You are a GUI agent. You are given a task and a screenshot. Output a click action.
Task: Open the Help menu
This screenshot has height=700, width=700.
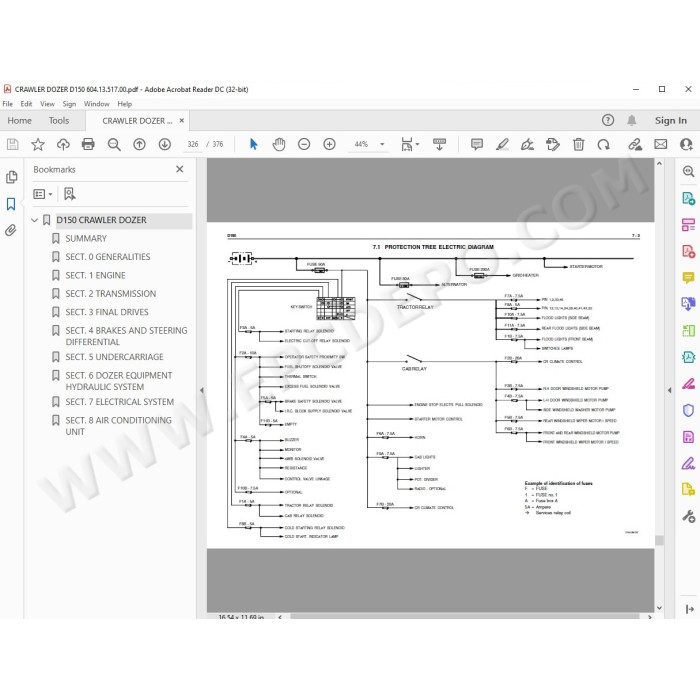click(x=125, y=104)
